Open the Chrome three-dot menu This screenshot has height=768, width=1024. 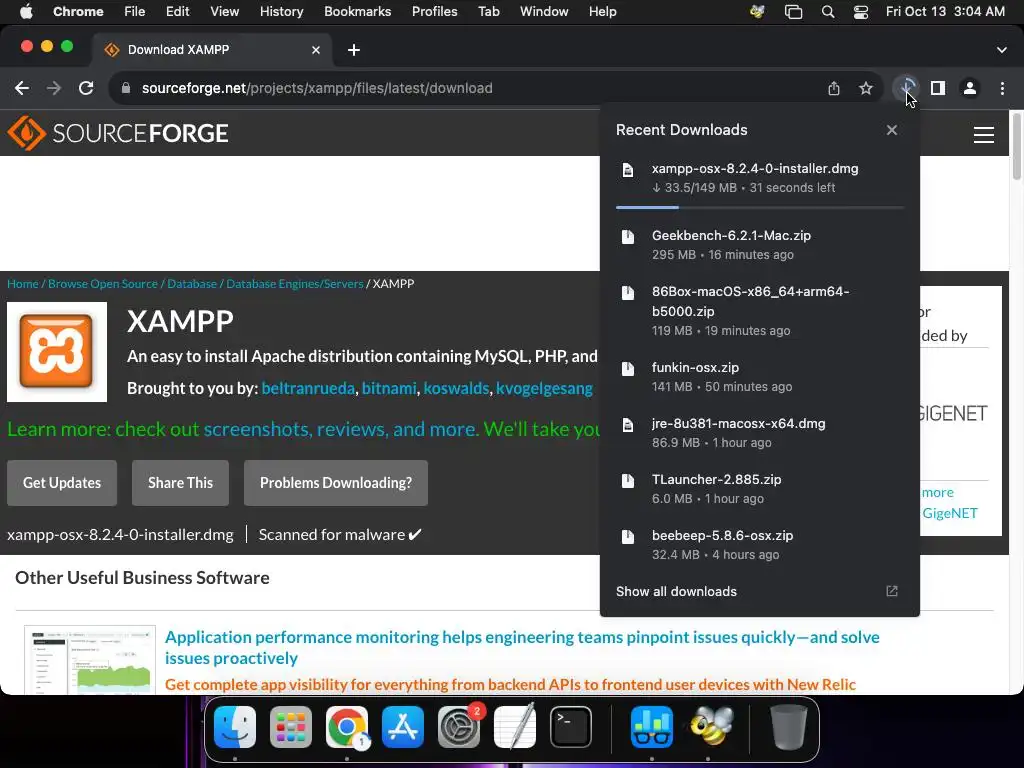[x=1002, y=88]
